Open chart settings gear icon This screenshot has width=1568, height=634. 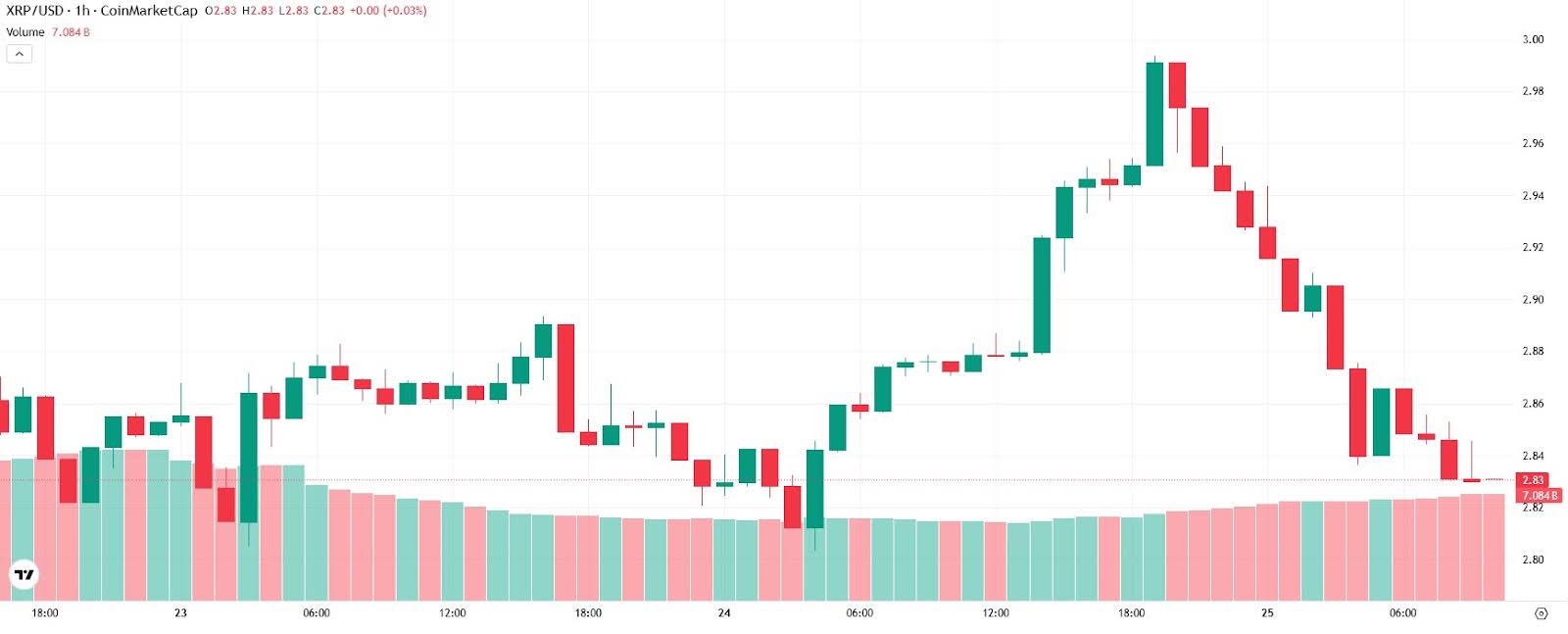pyautogui.click(x=1541, y=613)
